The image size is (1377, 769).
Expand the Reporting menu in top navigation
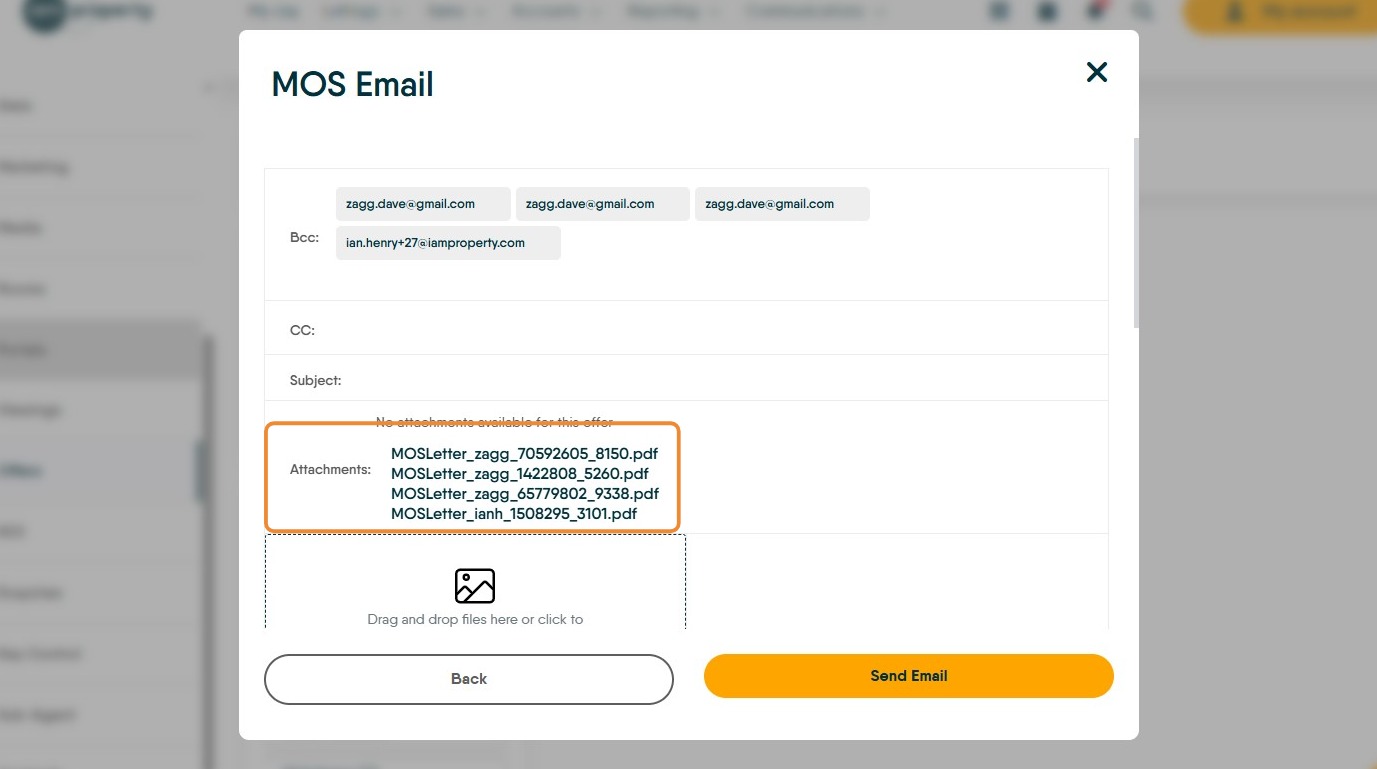(669, 12)
